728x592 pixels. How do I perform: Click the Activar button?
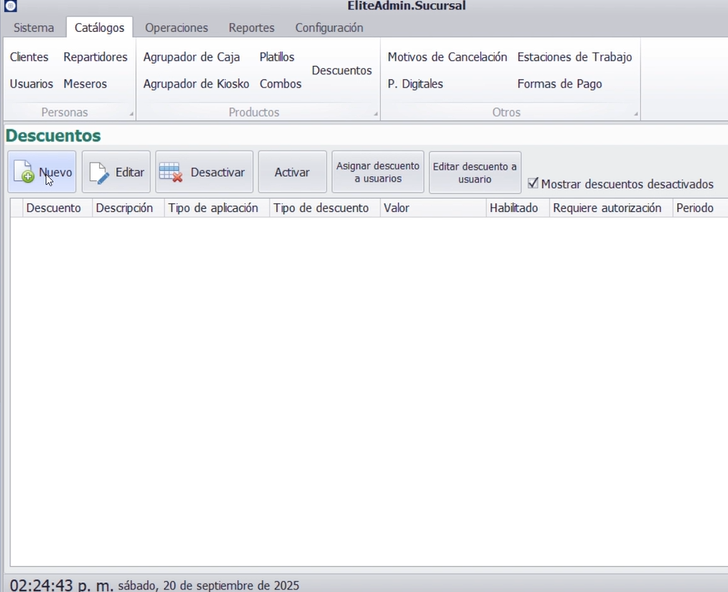[292, 172]
